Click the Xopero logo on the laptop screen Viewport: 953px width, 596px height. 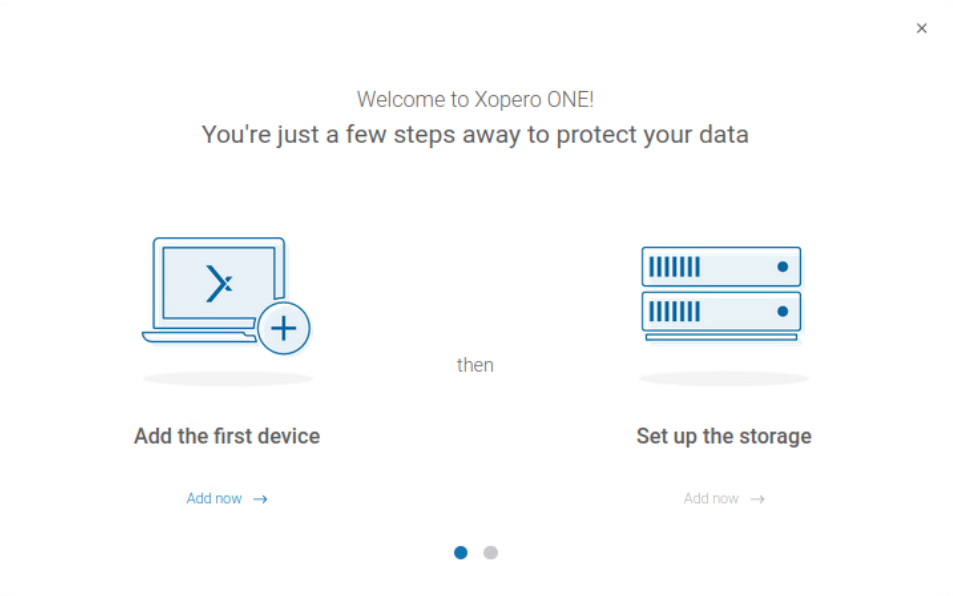click(x=219, y=283)
